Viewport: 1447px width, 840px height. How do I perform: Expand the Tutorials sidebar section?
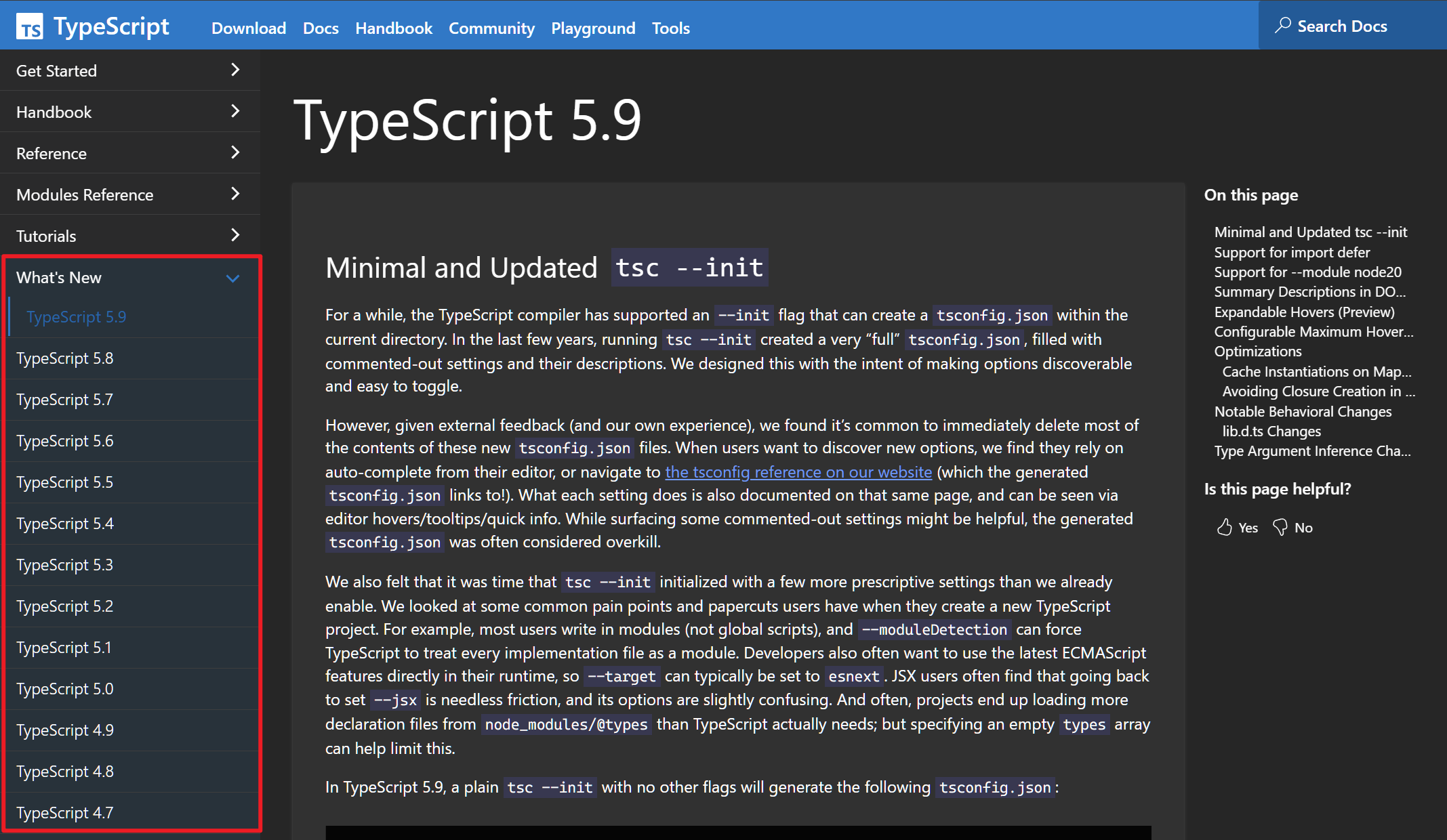pyautogui.click(x=235, y=235)
